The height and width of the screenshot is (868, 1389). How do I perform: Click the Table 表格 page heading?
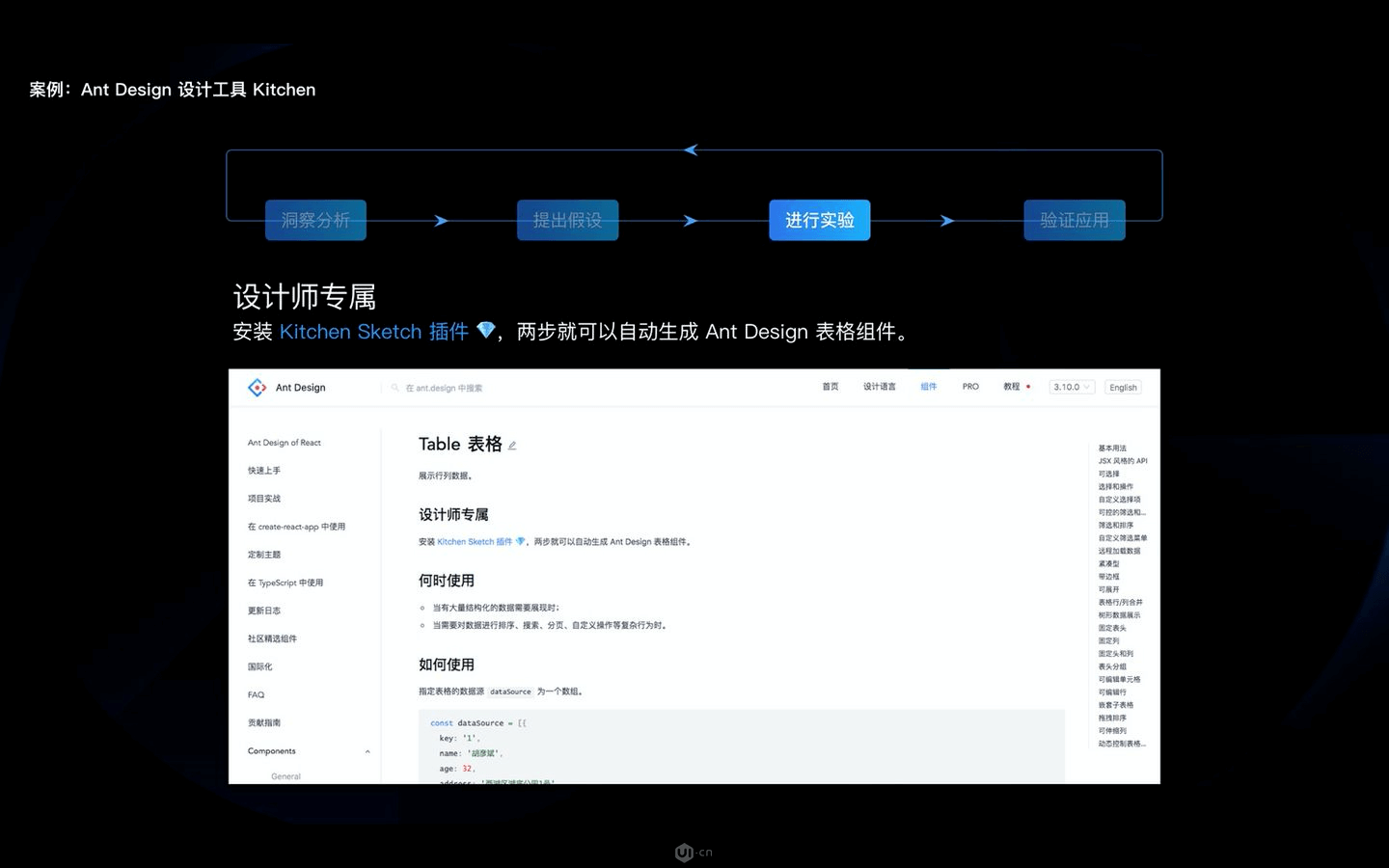coord(460,444)
